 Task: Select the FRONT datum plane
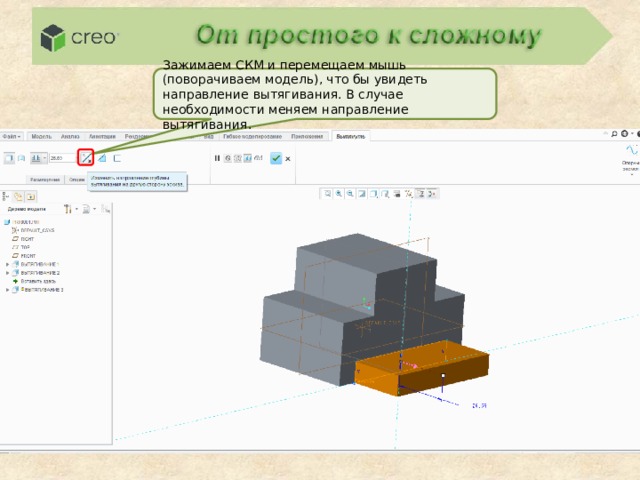tap(24, 256)
